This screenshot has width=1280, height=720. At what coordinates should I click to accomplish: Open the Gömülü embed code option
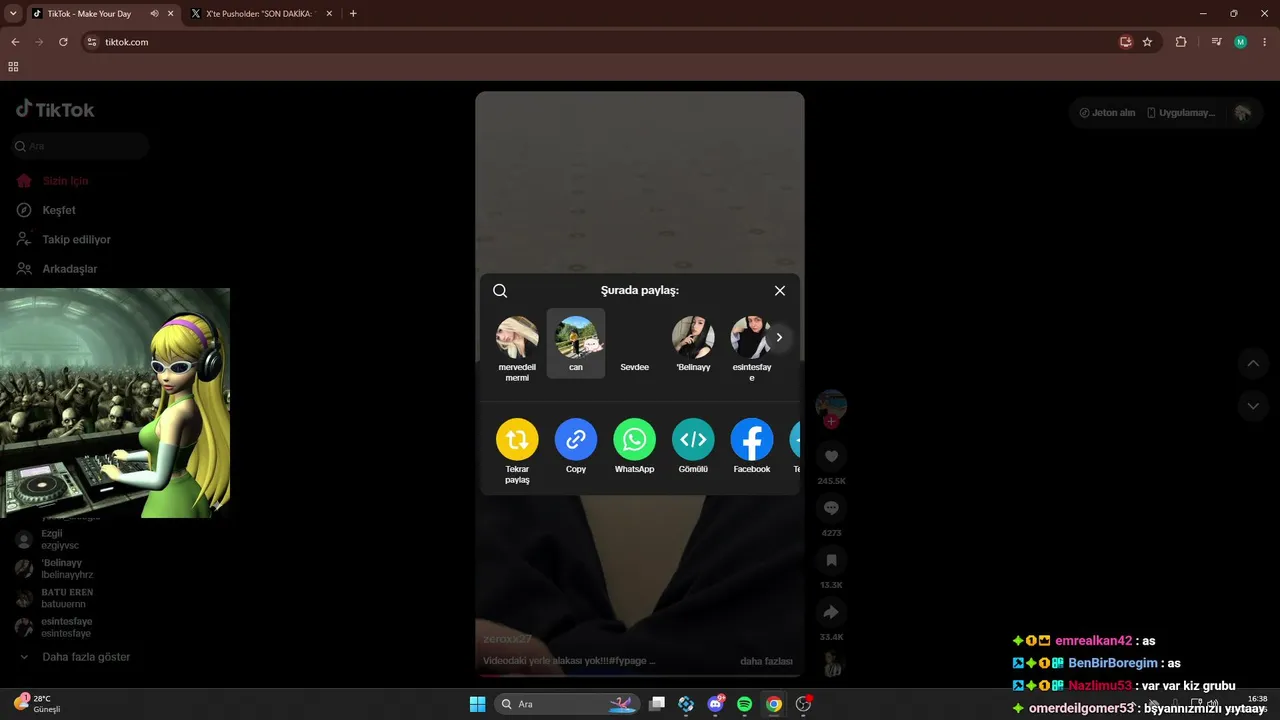tap(693, 440)
